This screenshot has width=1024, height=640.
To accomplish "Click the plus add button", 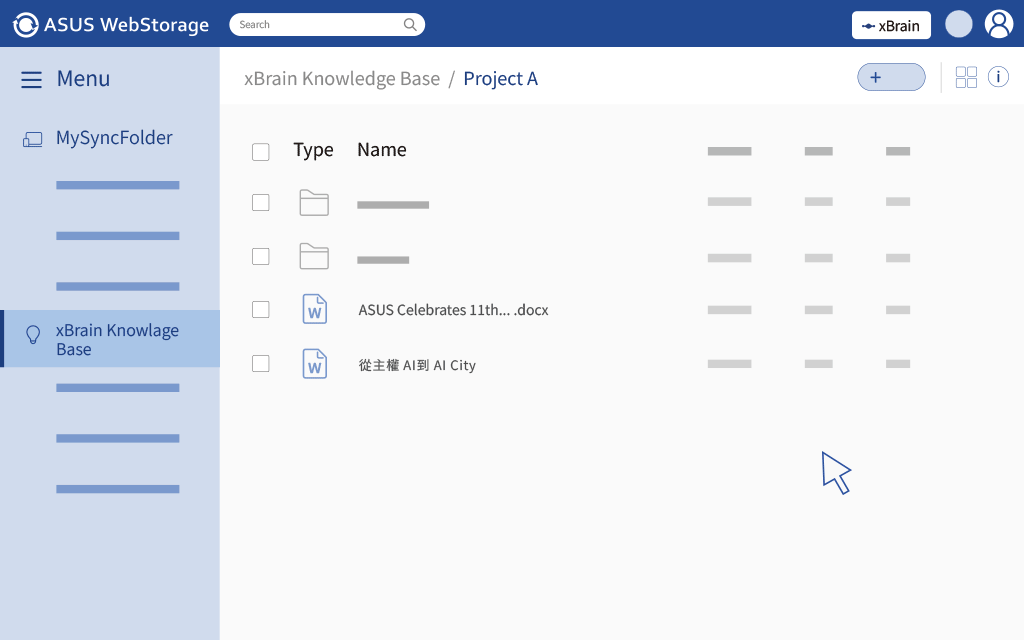I will pos(891,77).
